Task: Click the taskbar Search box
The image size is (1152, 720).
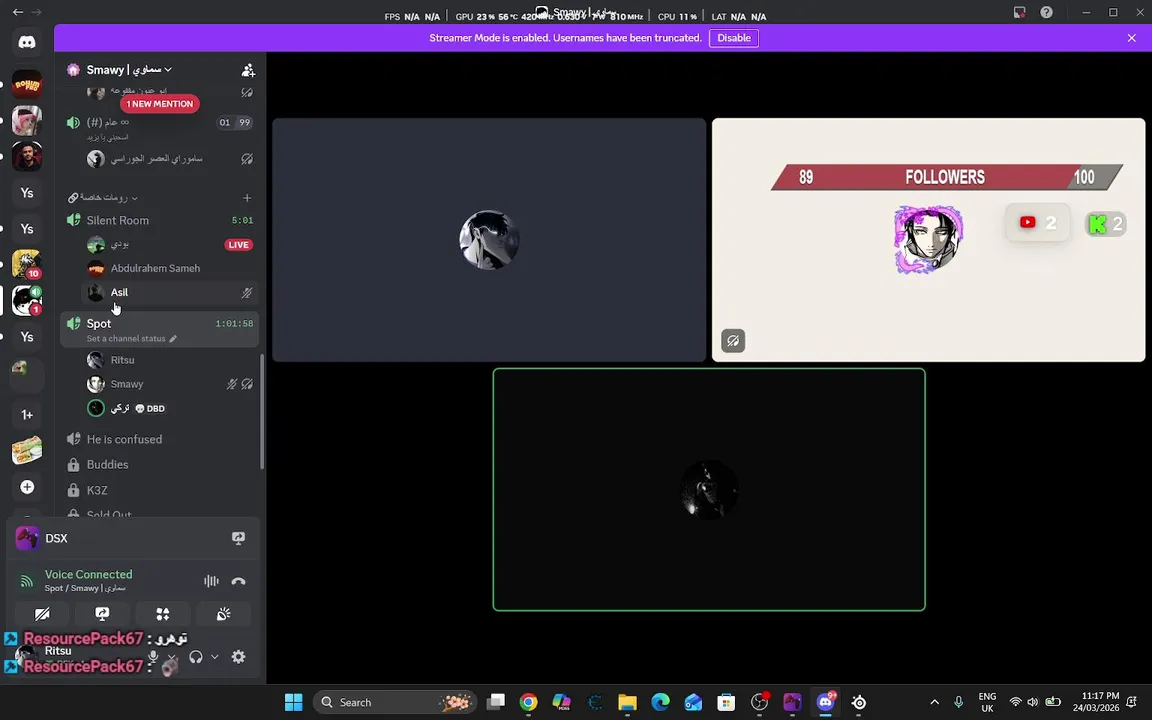Action: 395,702
